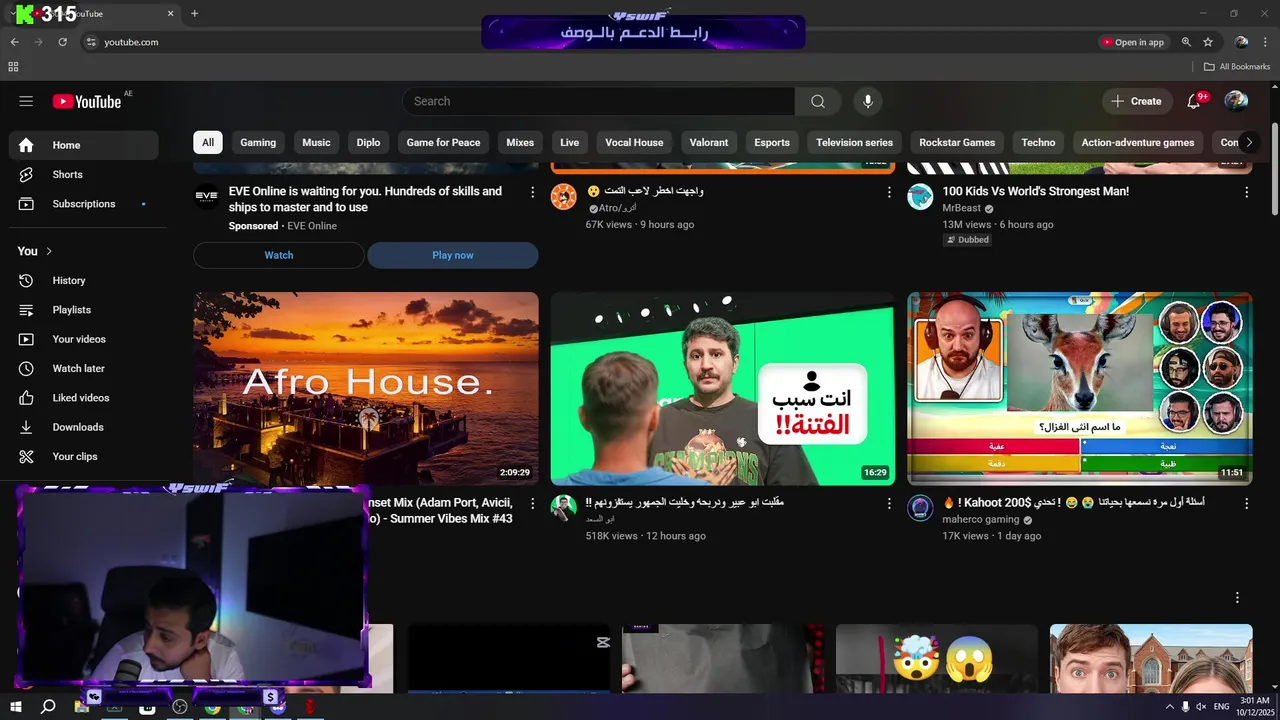Play the Kahoot gazelle quiz thumbnail

(x=1080, y=389)
